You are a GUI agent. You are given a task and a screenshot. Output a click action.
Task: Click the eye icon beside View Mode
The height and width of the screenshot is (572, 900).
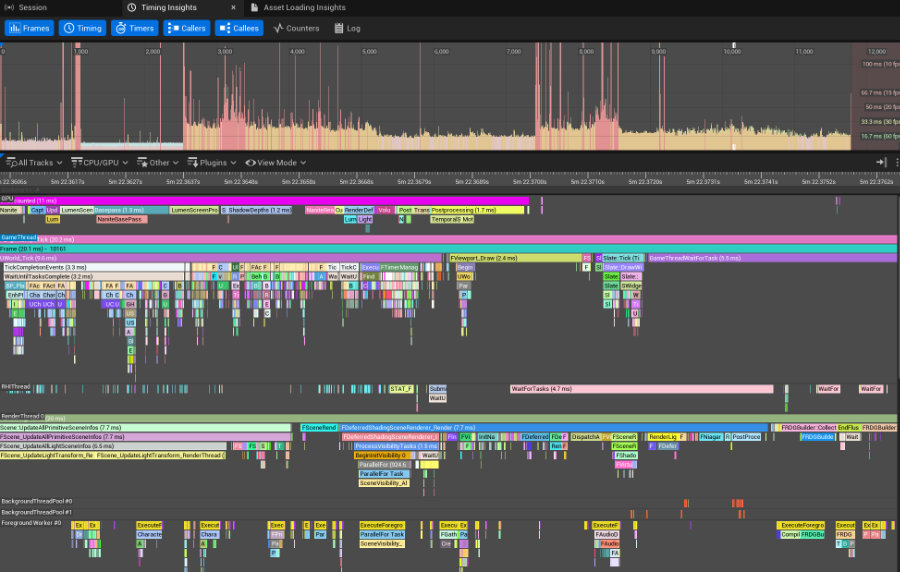coord(250,163)
